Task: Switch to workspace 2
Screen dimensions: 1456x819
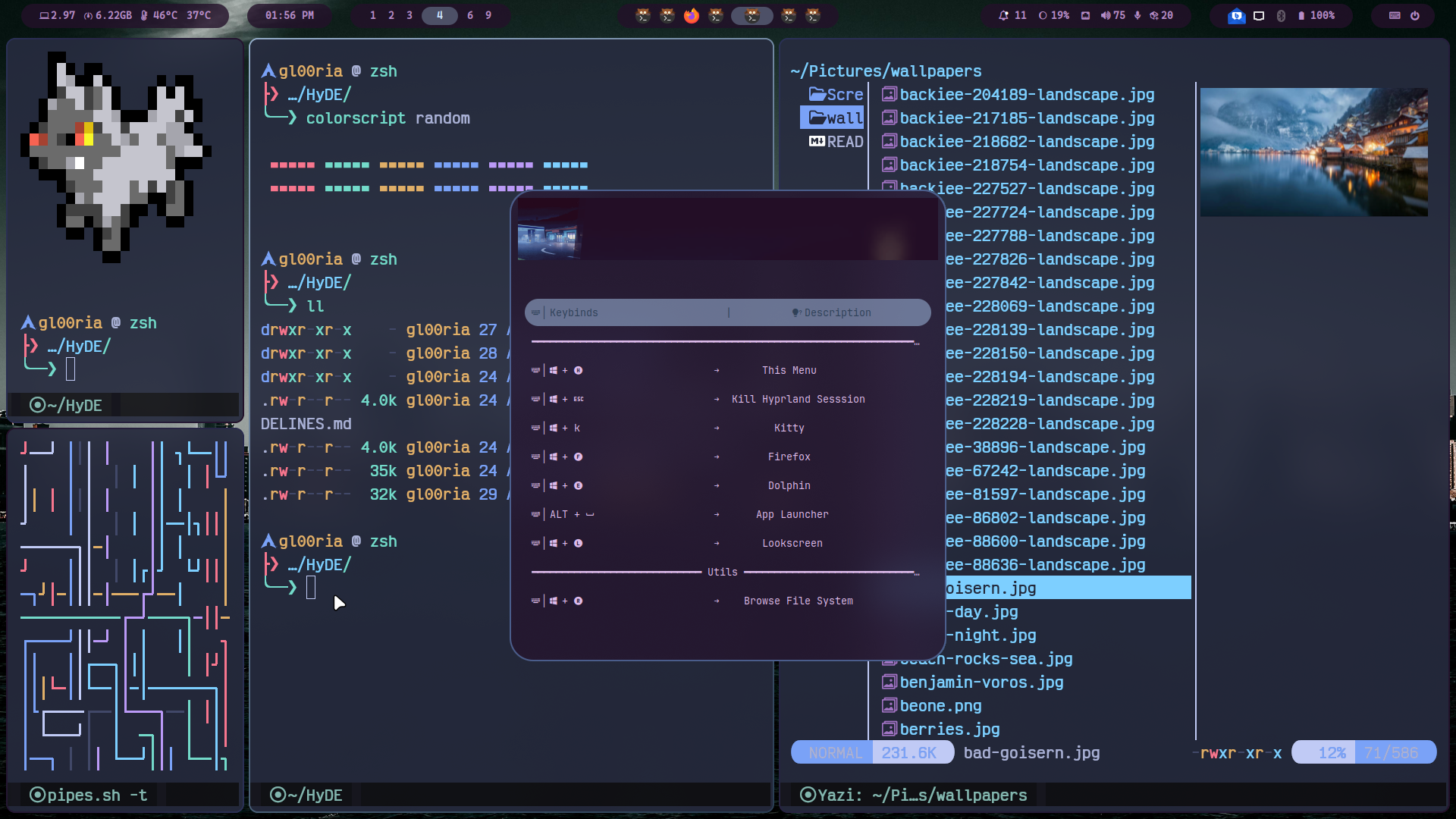Action: tap(391, 15)
